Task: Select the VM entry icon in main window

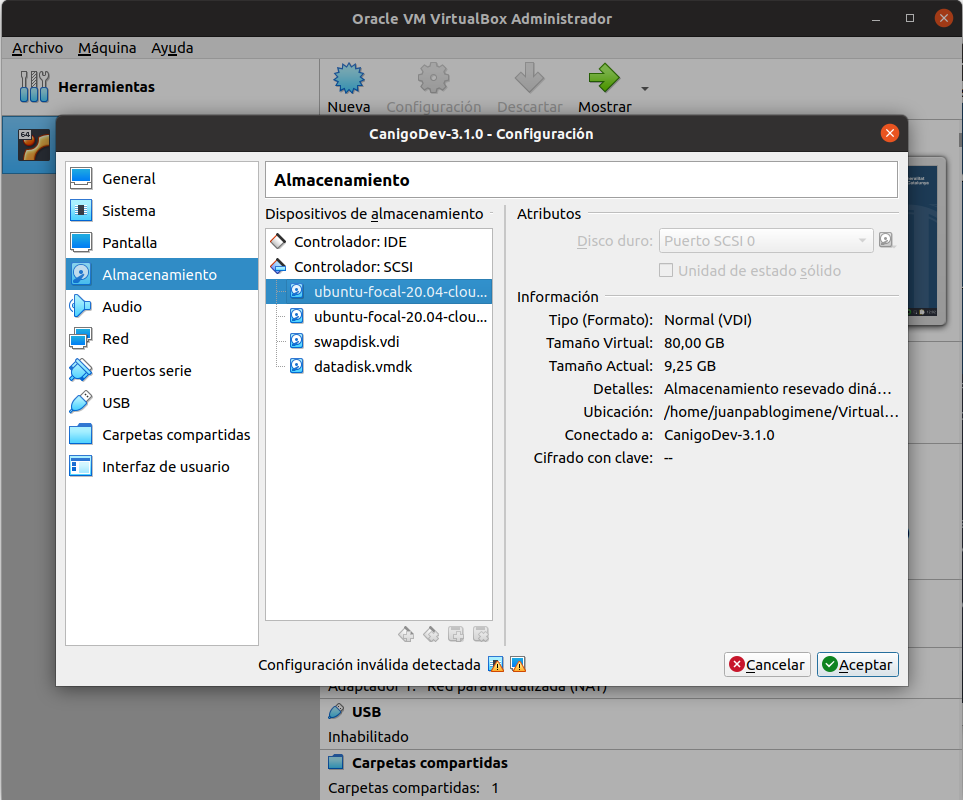Action: tap(33, 145)
